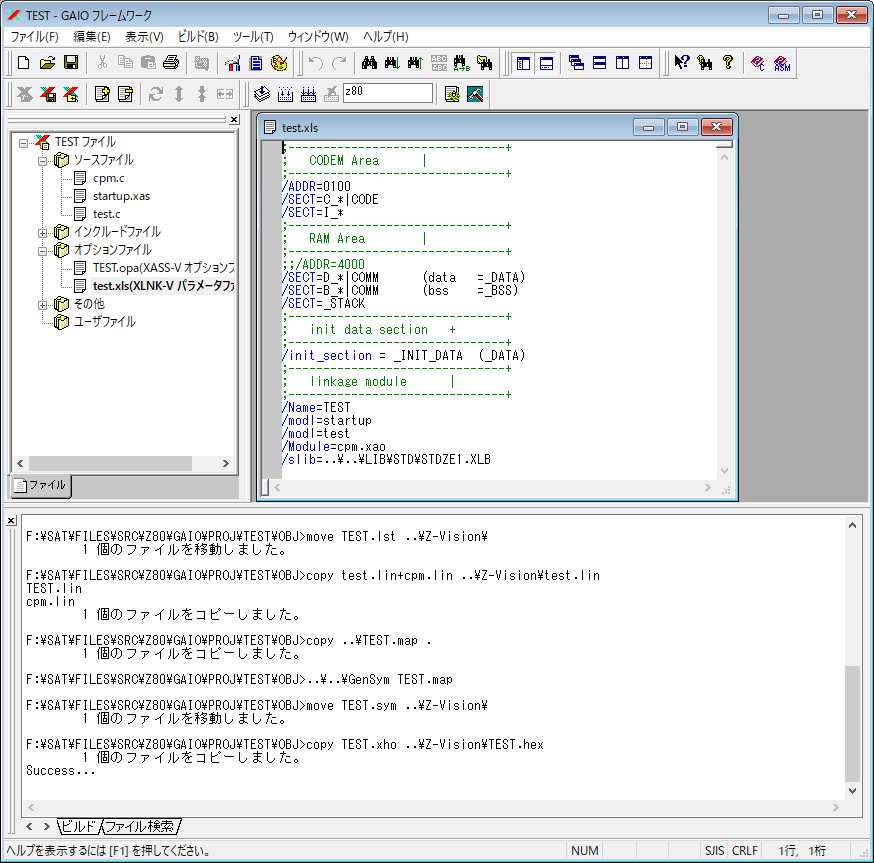Select startup.xas in project tree
874x863 pixels.
click(121, 196)
